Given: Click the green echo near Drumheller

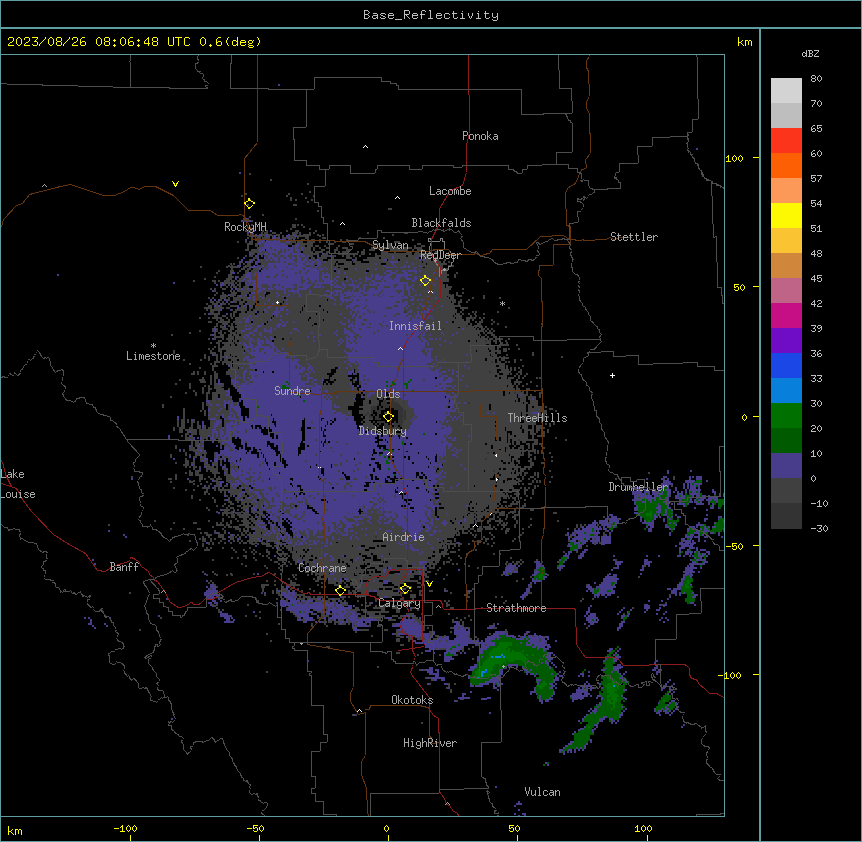Looking at the screenshot, I should [x=651, y=508].
